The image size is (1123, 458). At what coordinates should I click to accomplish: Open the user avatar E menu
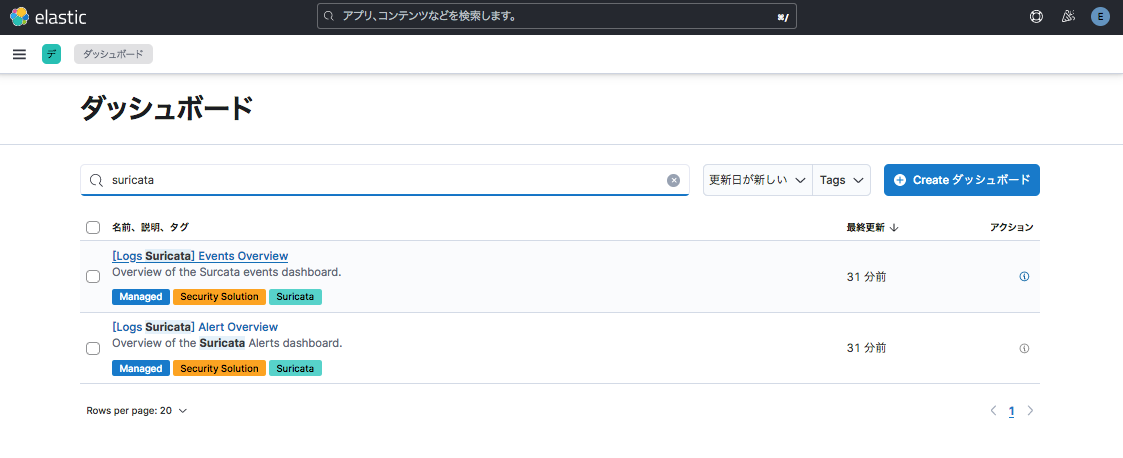coord(1100,17)
